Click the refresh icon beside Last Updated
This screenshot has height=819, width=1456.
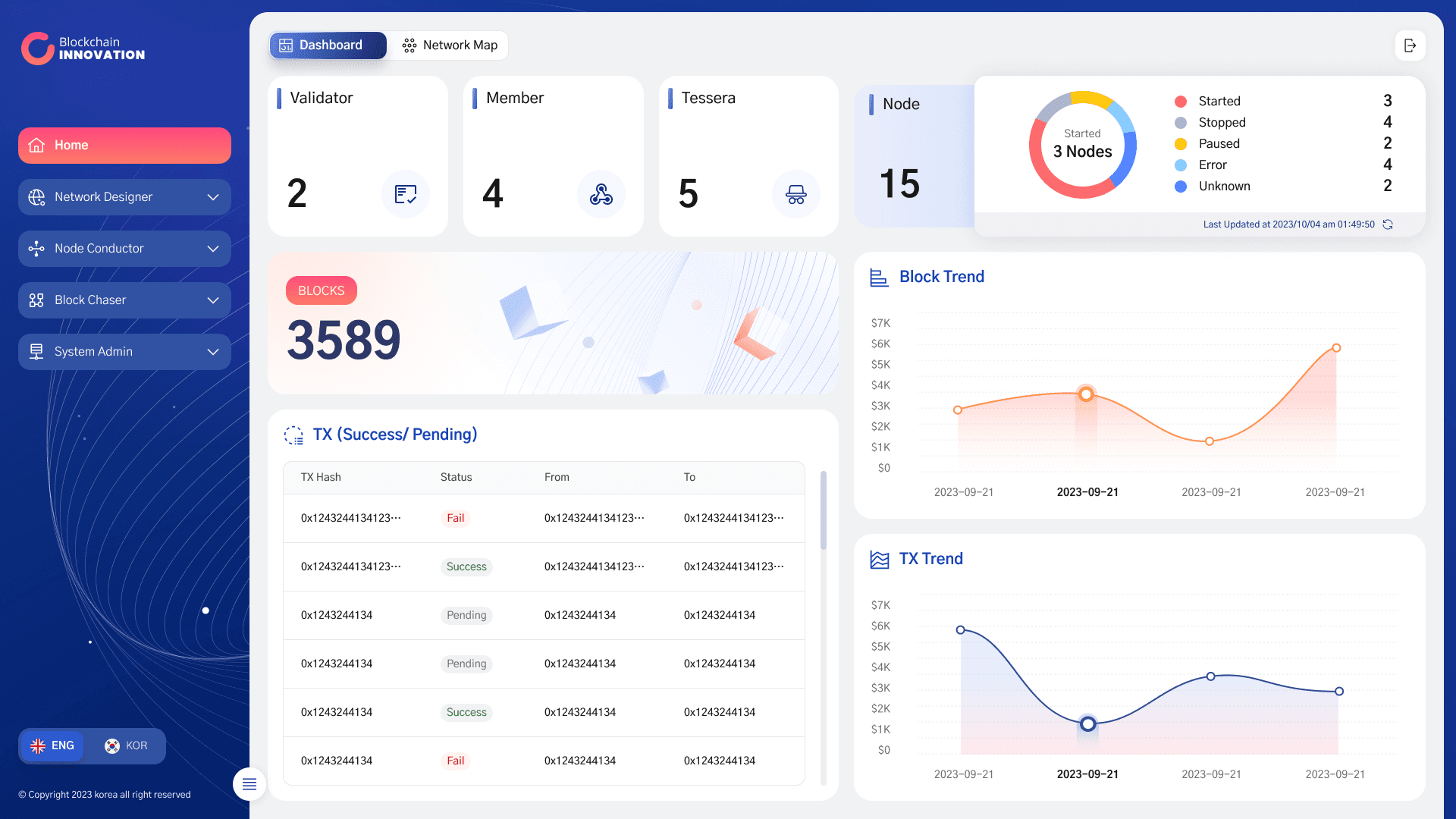coord(1388,224)
